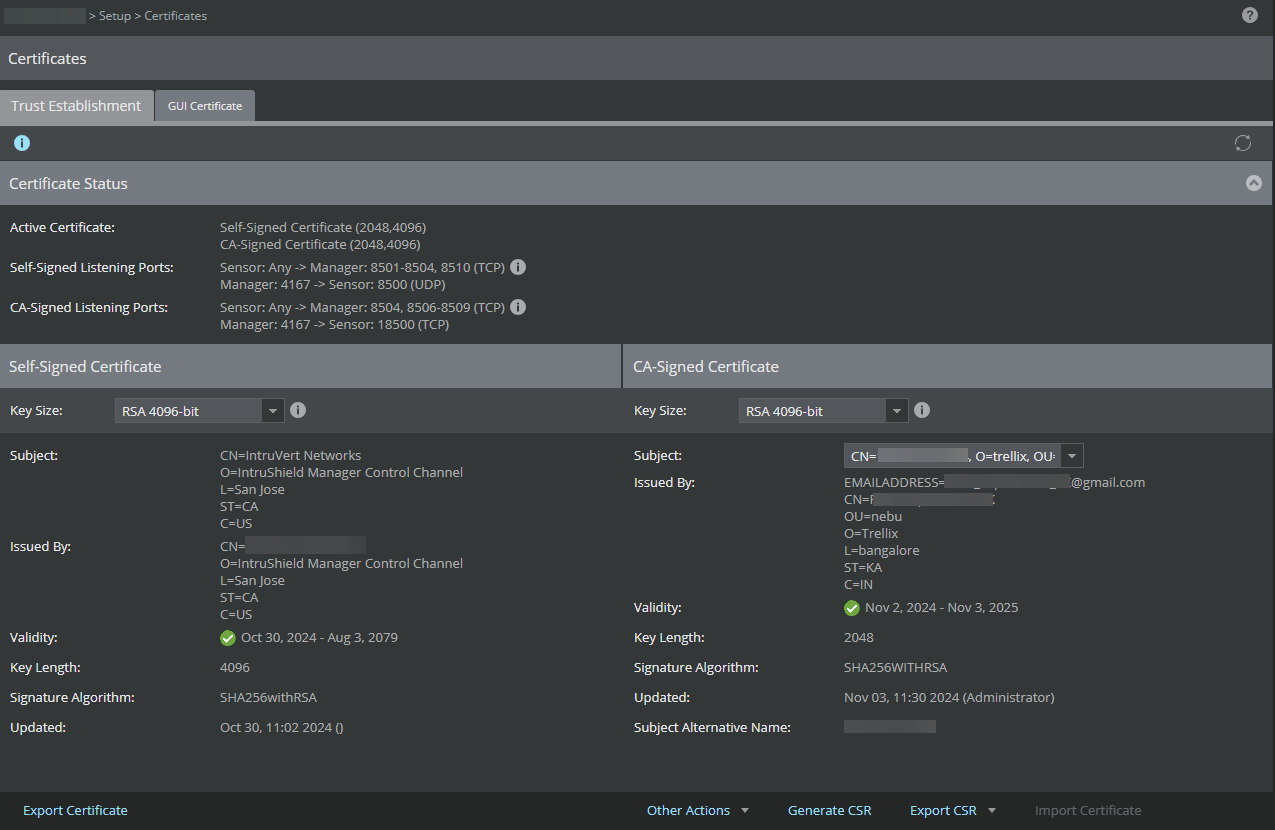1275x830 pixels.
Task: Go to Setup in breadcrumb
Action: 115,16
